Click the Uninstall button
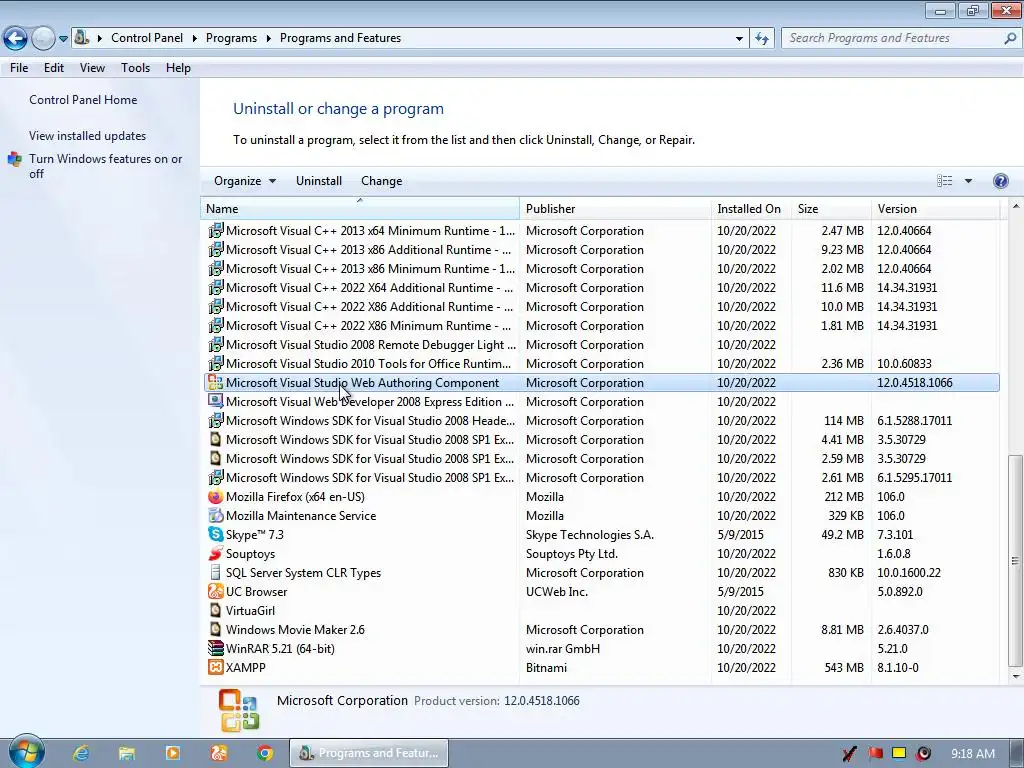Viewport: 1024px width, 768px height. 319,181
